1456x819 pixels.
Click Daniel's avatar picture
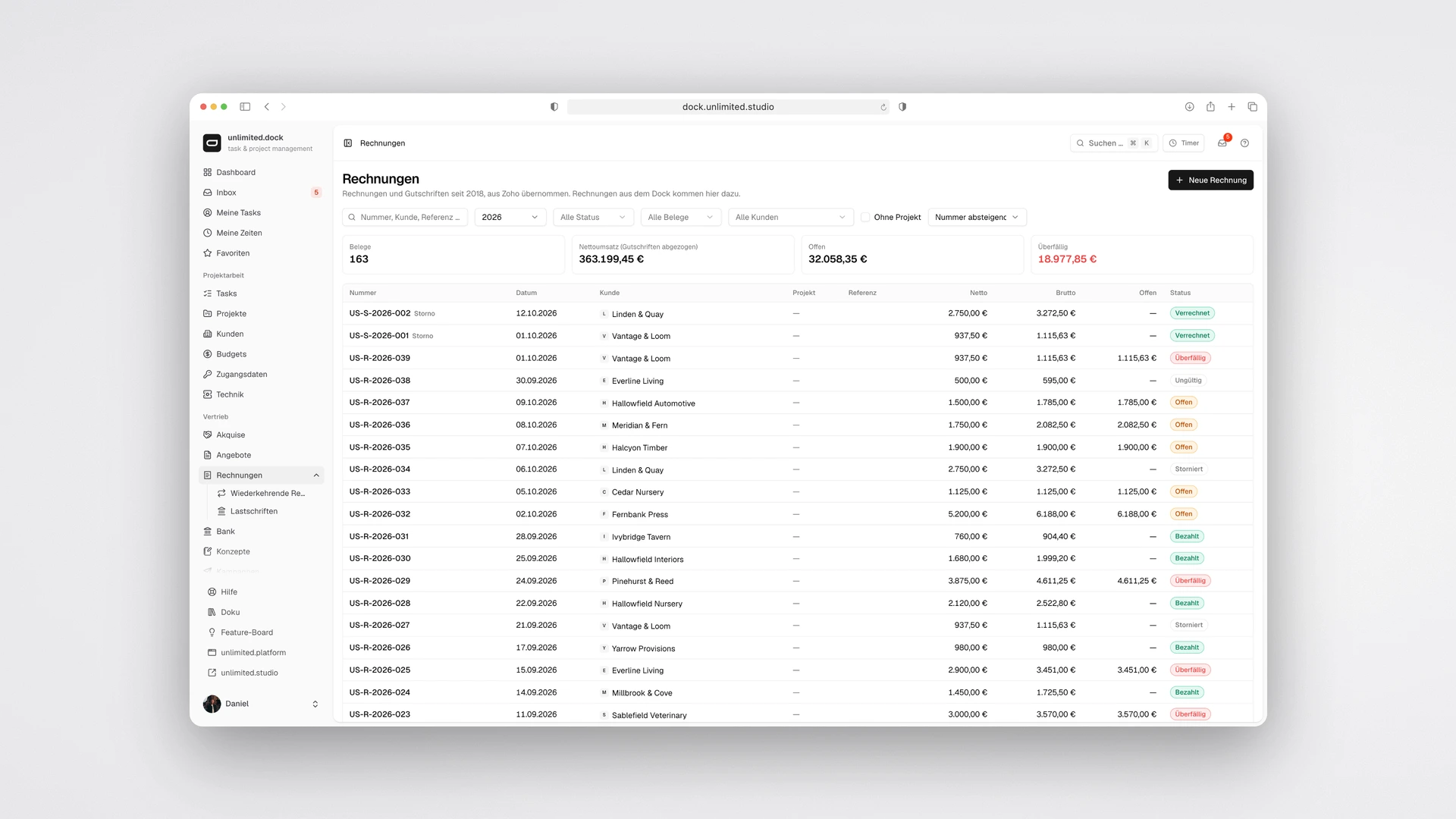pos(212,704)
